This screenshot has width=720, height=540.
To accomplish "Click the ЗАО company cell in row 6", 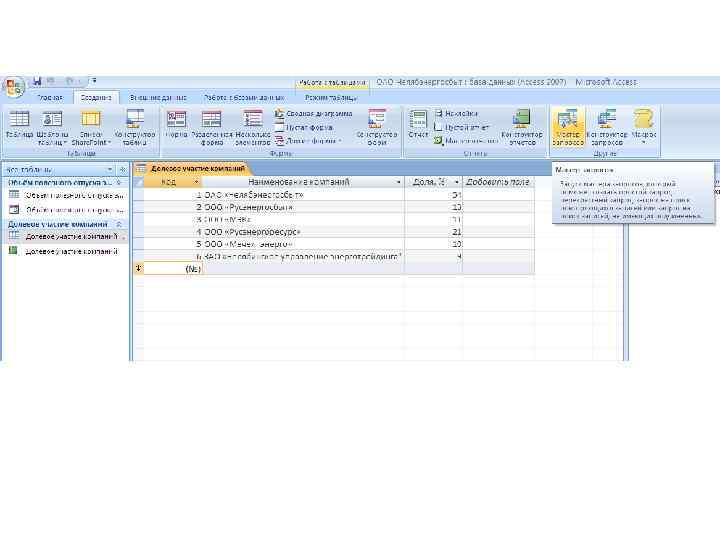I will (303, 257).
